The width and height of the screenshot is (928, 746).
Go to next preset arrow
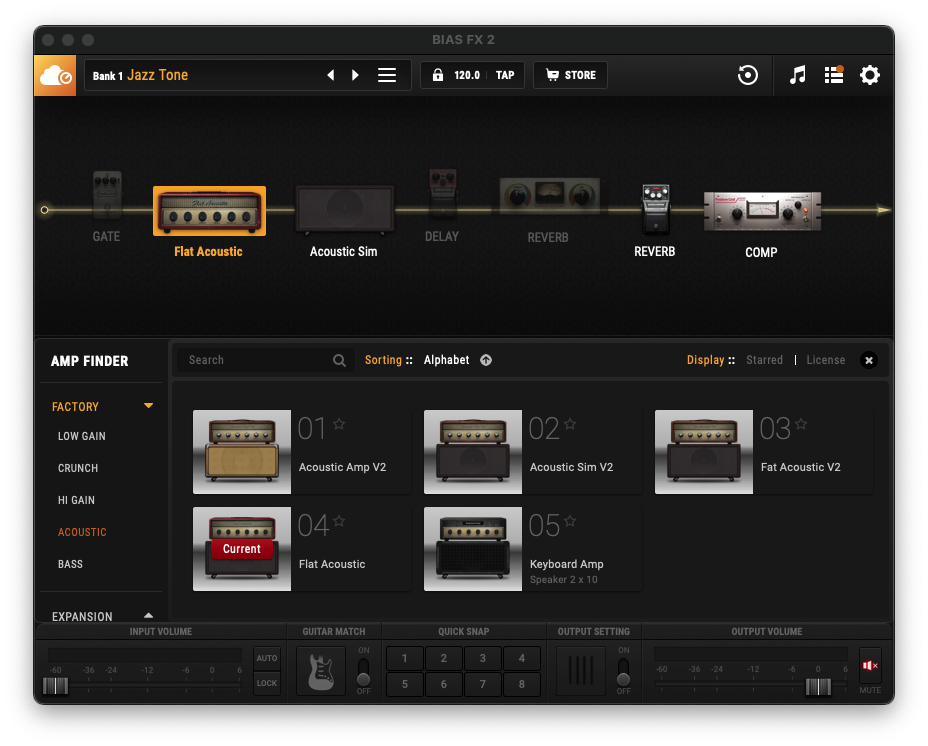[x=355, y=75]
